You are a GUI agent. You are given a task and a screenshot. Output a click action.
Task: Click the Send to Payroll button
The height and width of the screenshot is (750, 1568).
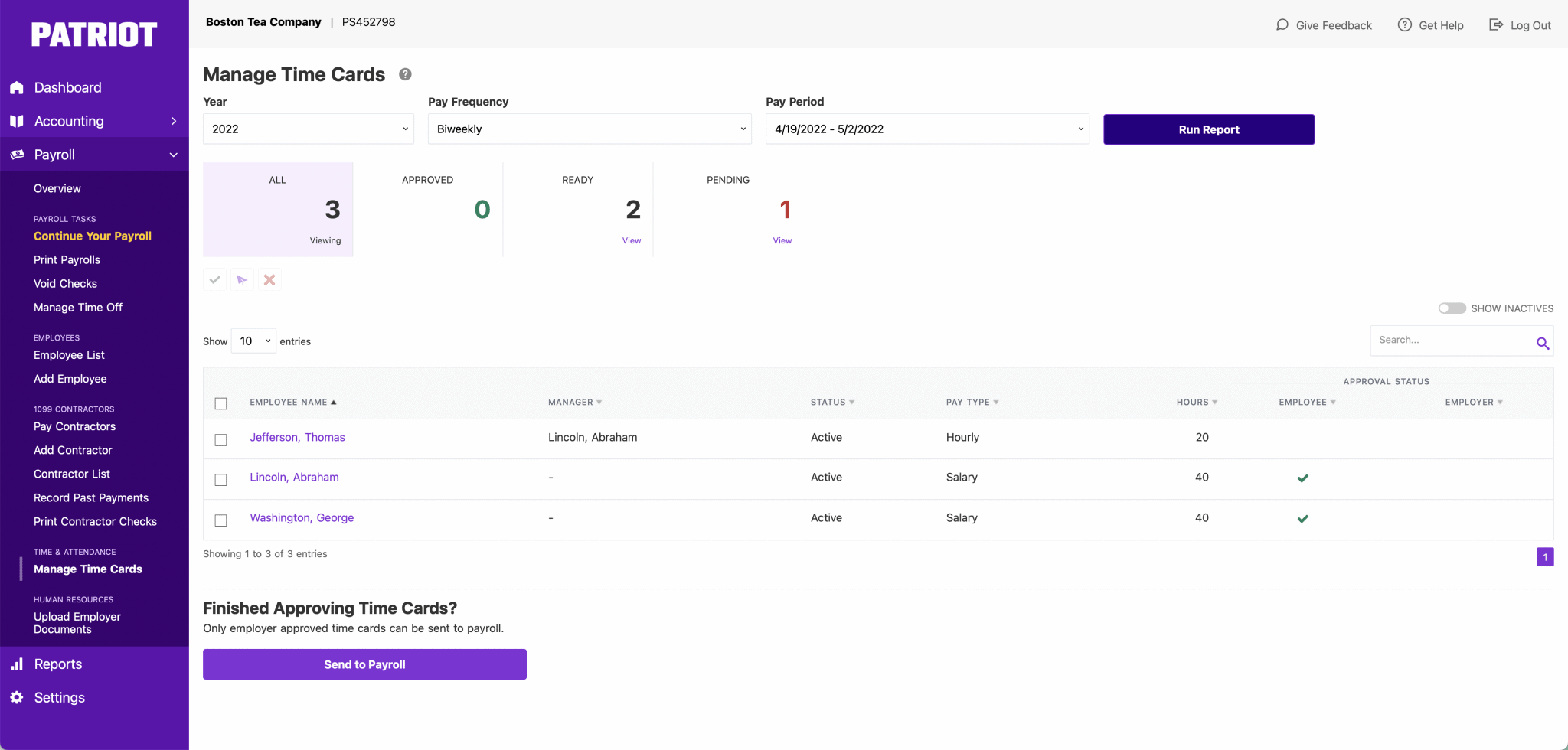(x=364, y=664)
